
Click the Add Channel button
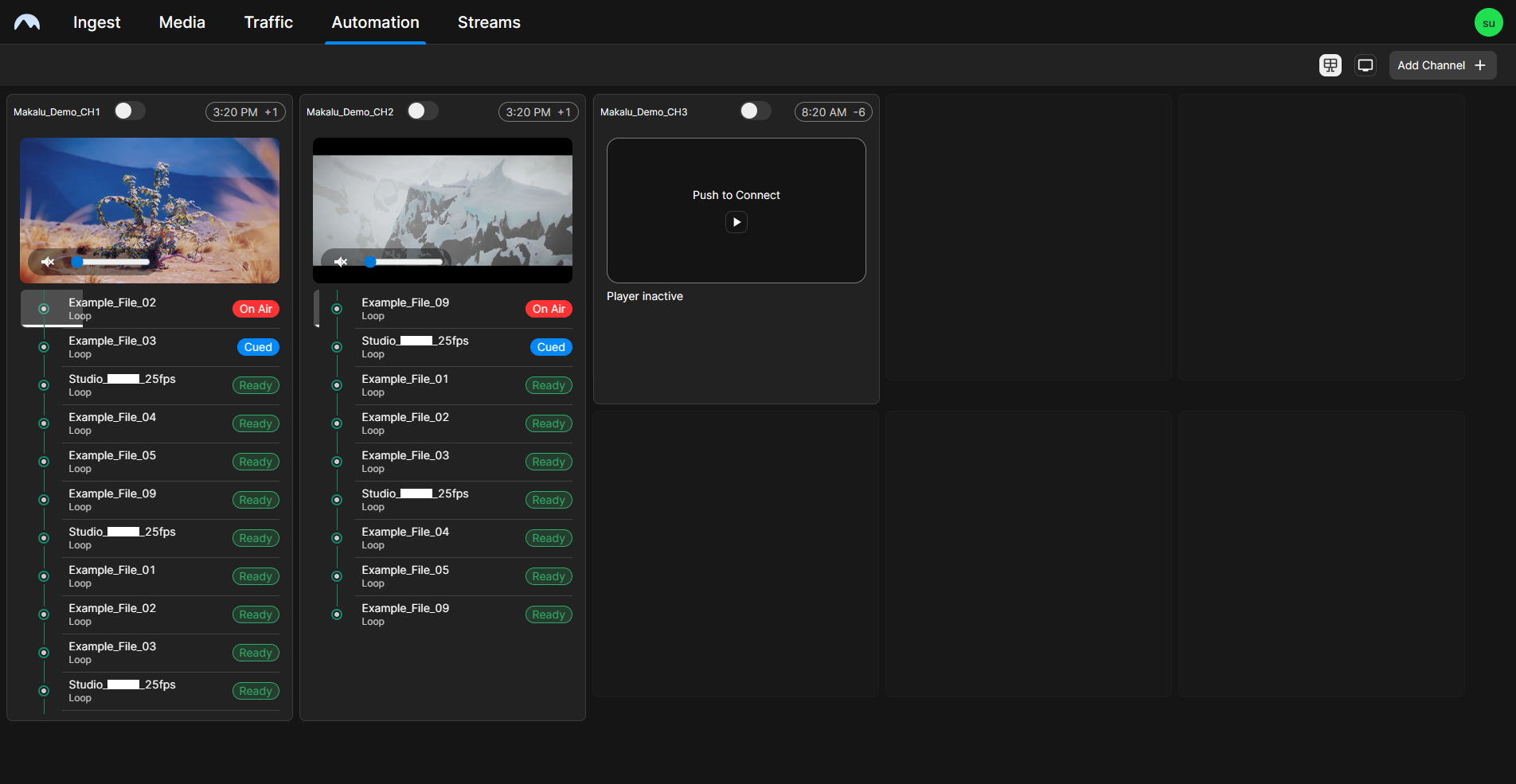click(x=1442, y=64)
